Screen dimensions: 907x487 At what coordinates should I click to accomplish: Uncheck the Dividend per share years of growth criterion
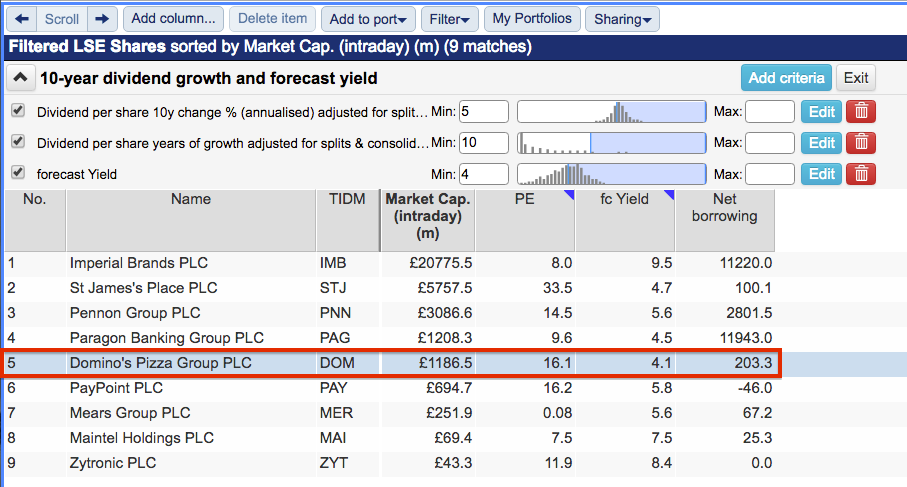click(18, 142)
